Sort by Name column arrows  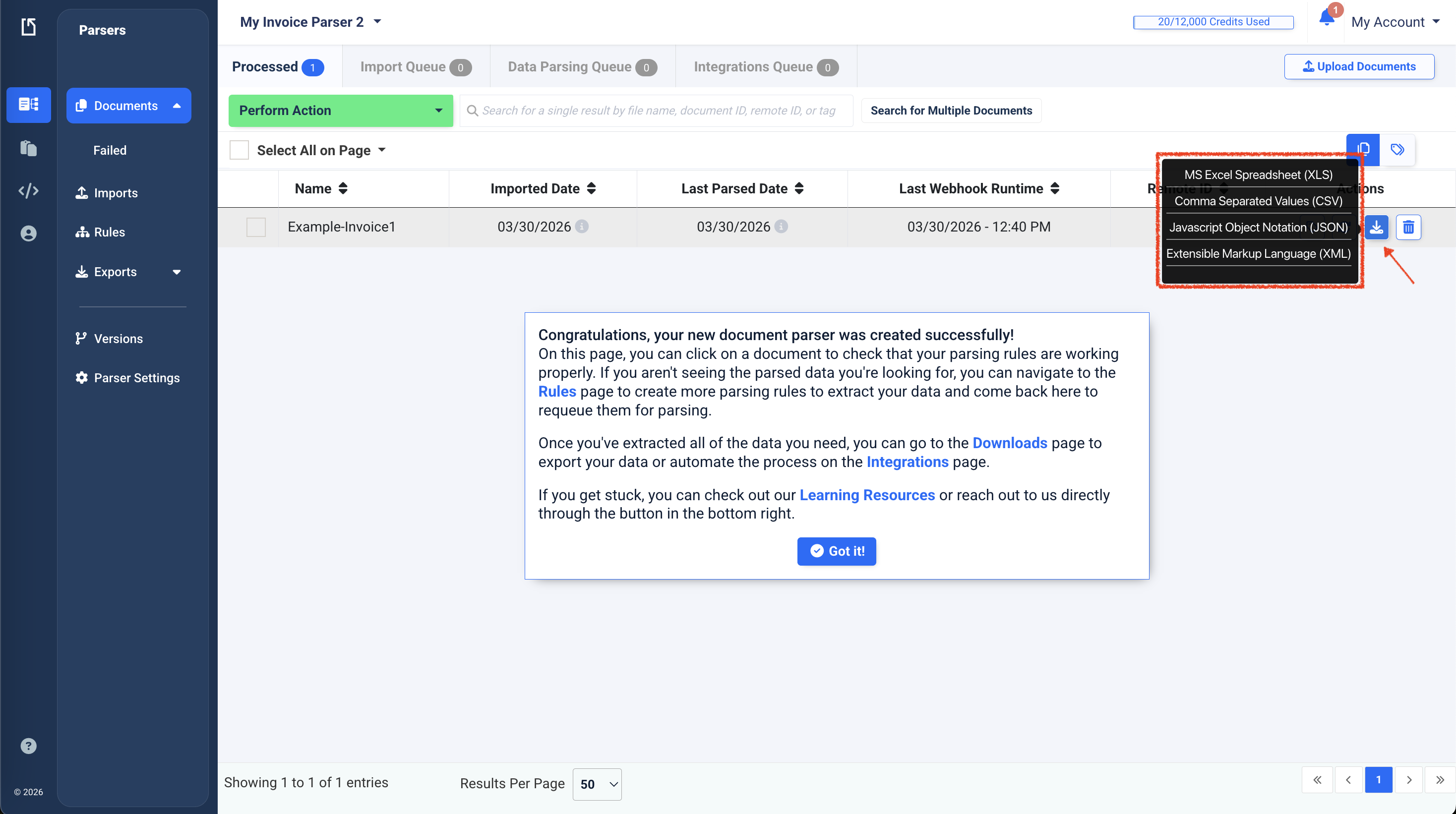(x=343, y=189)
